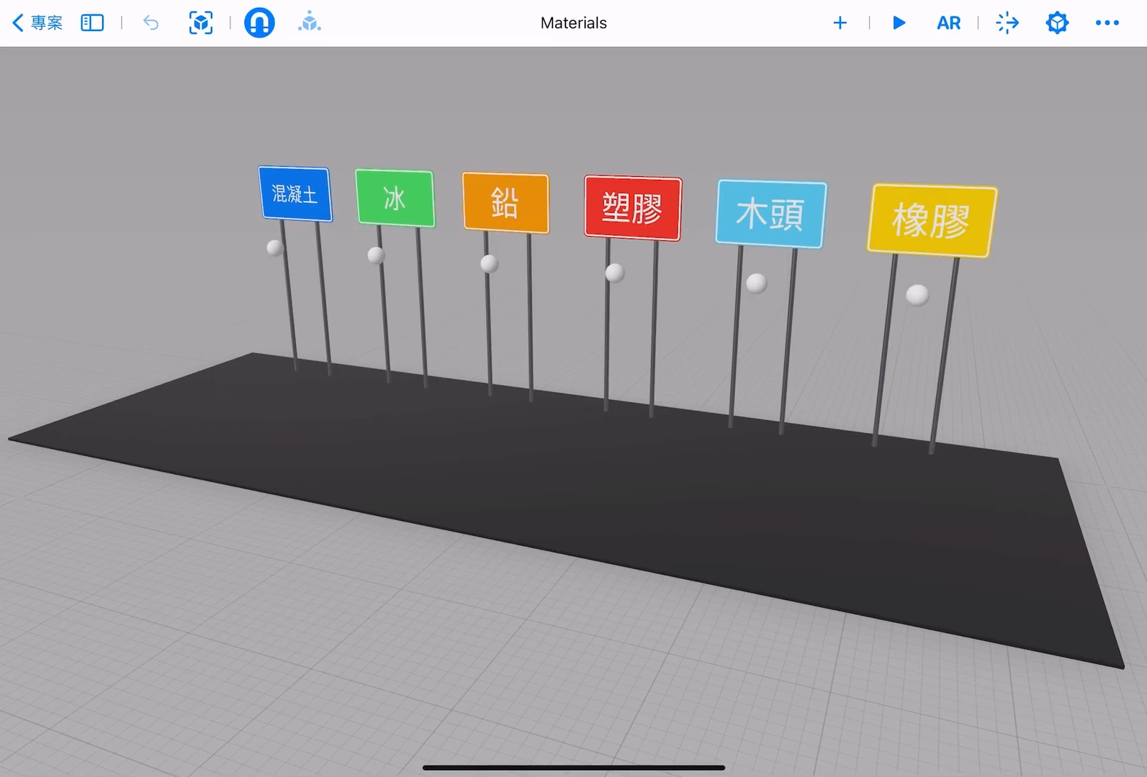This screenshot has width=1147, height=777.
Task: Play the scene preview
Action: point(899,23)
